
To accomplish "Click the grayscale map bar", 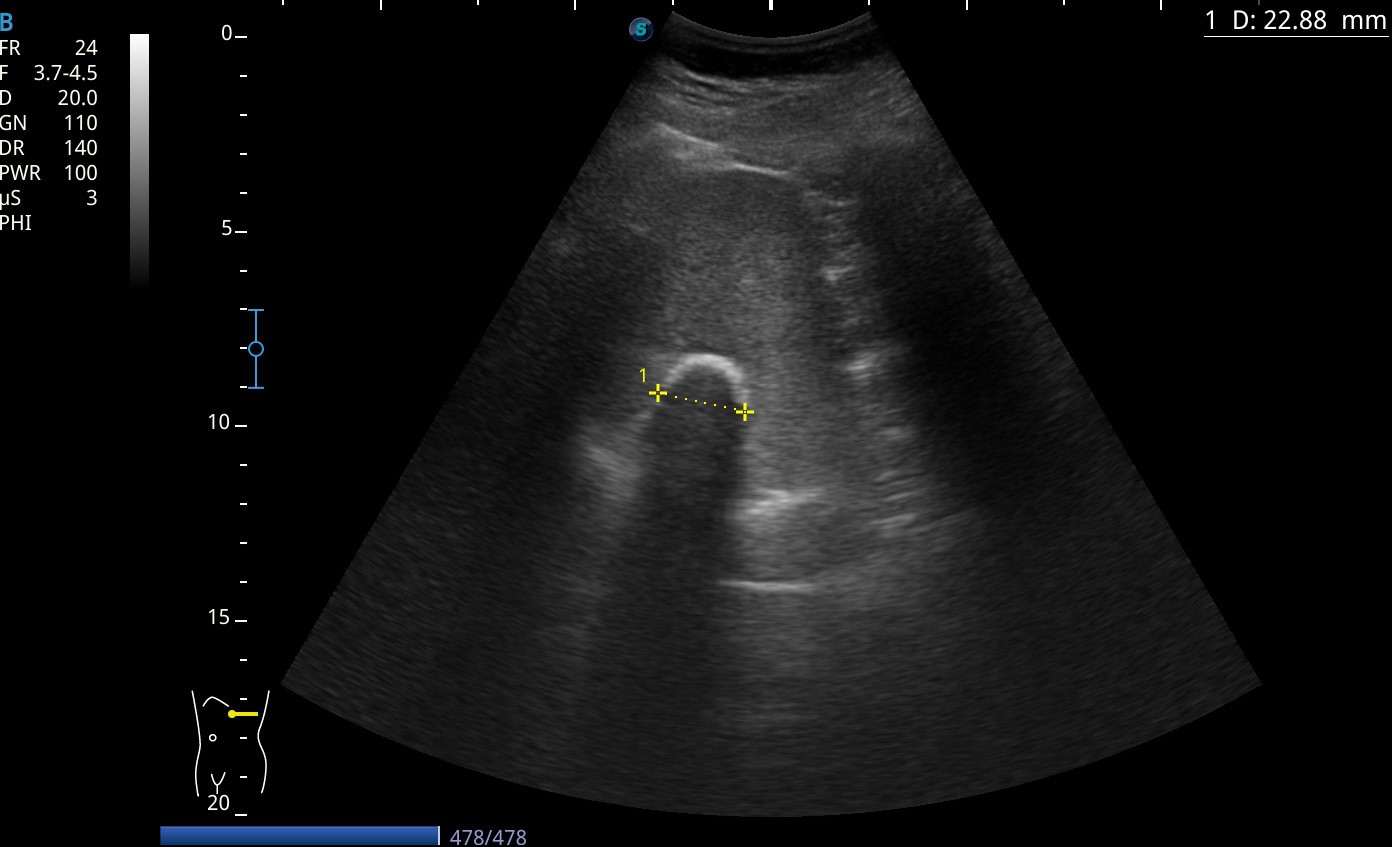I will click(x=140, y=160).
